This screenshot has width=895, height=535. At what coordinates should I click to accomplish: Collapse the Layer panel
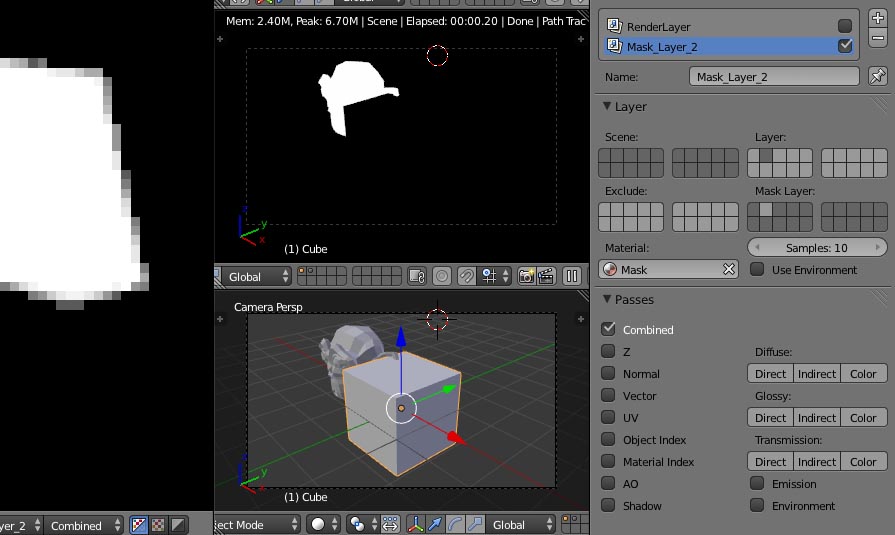pyautogui.click(x=607, y=106)
